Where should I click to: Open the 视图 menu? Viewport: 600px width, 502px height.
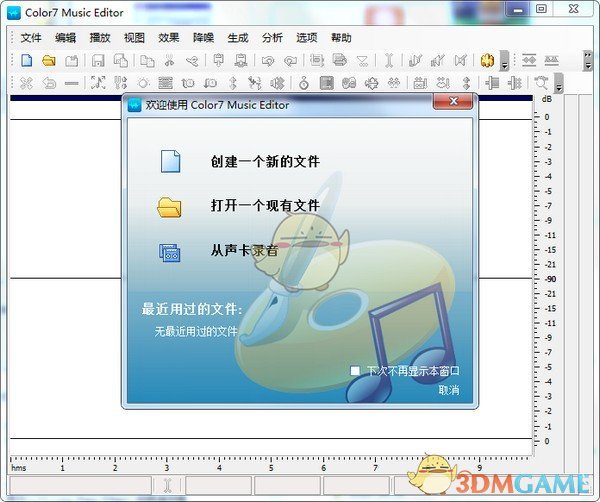coord(134,37)
